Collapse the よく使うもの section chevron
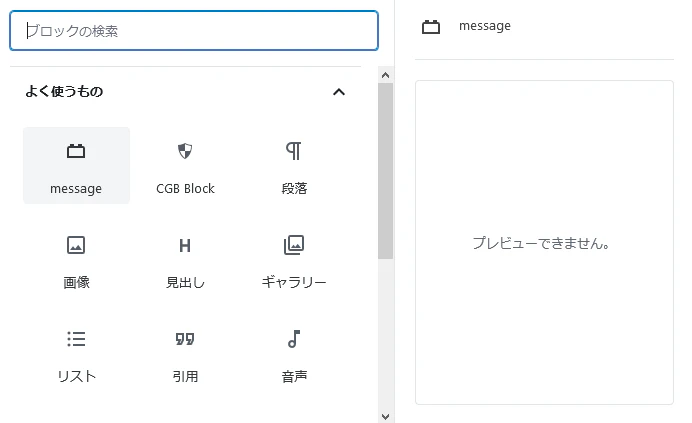Image resolution: width=692 pixels, height=423 pixels. pyautogui.click(x=338, y=92)
